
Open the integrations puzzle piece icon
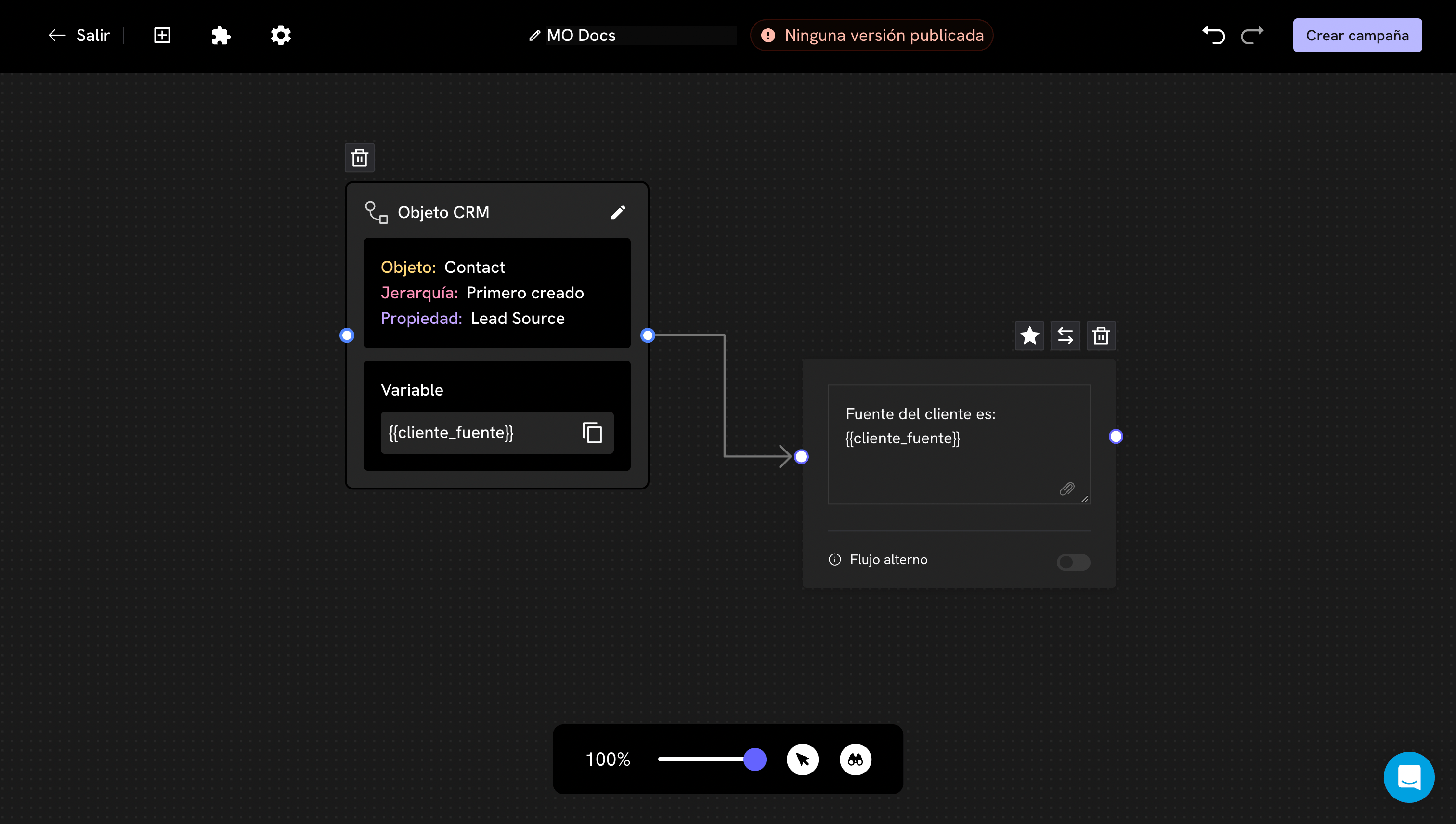coord(221,36)
